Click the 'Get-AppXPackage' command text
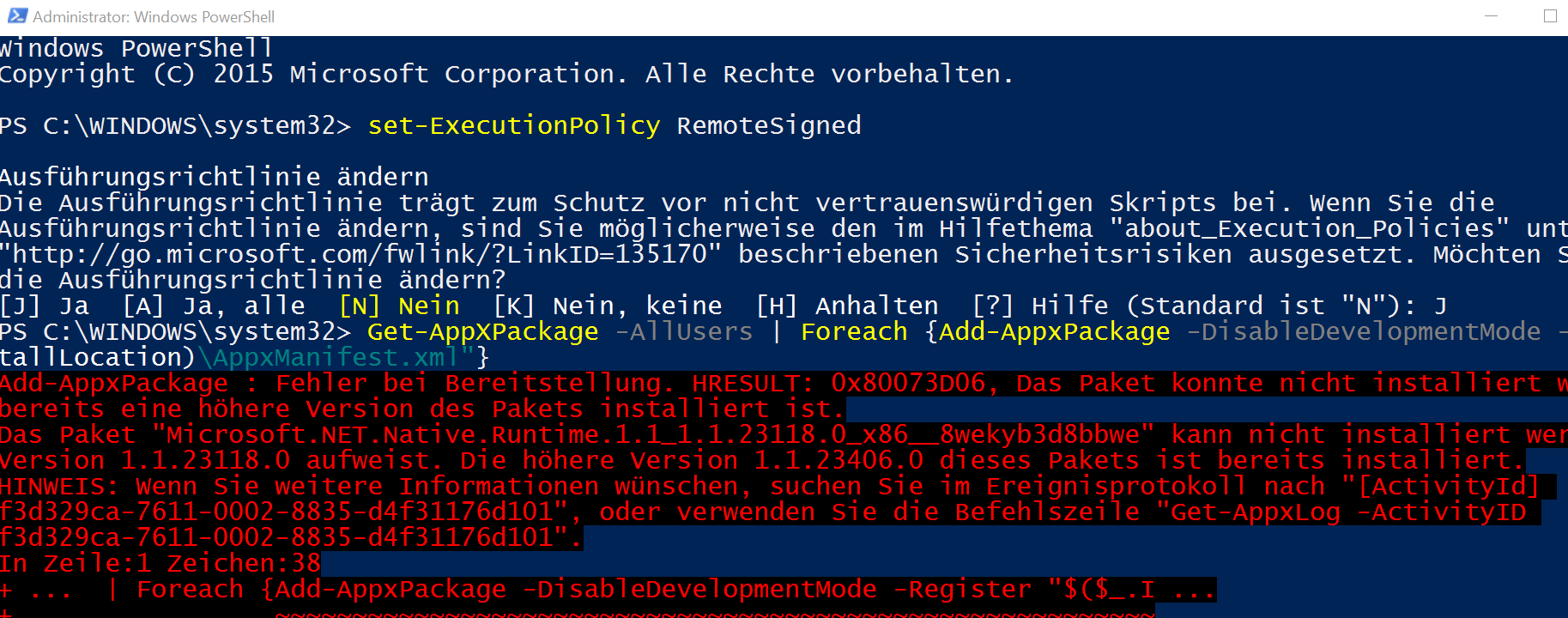Image resolution: width=1568 pixels, height=618 pixels. (x=483, y=331)
